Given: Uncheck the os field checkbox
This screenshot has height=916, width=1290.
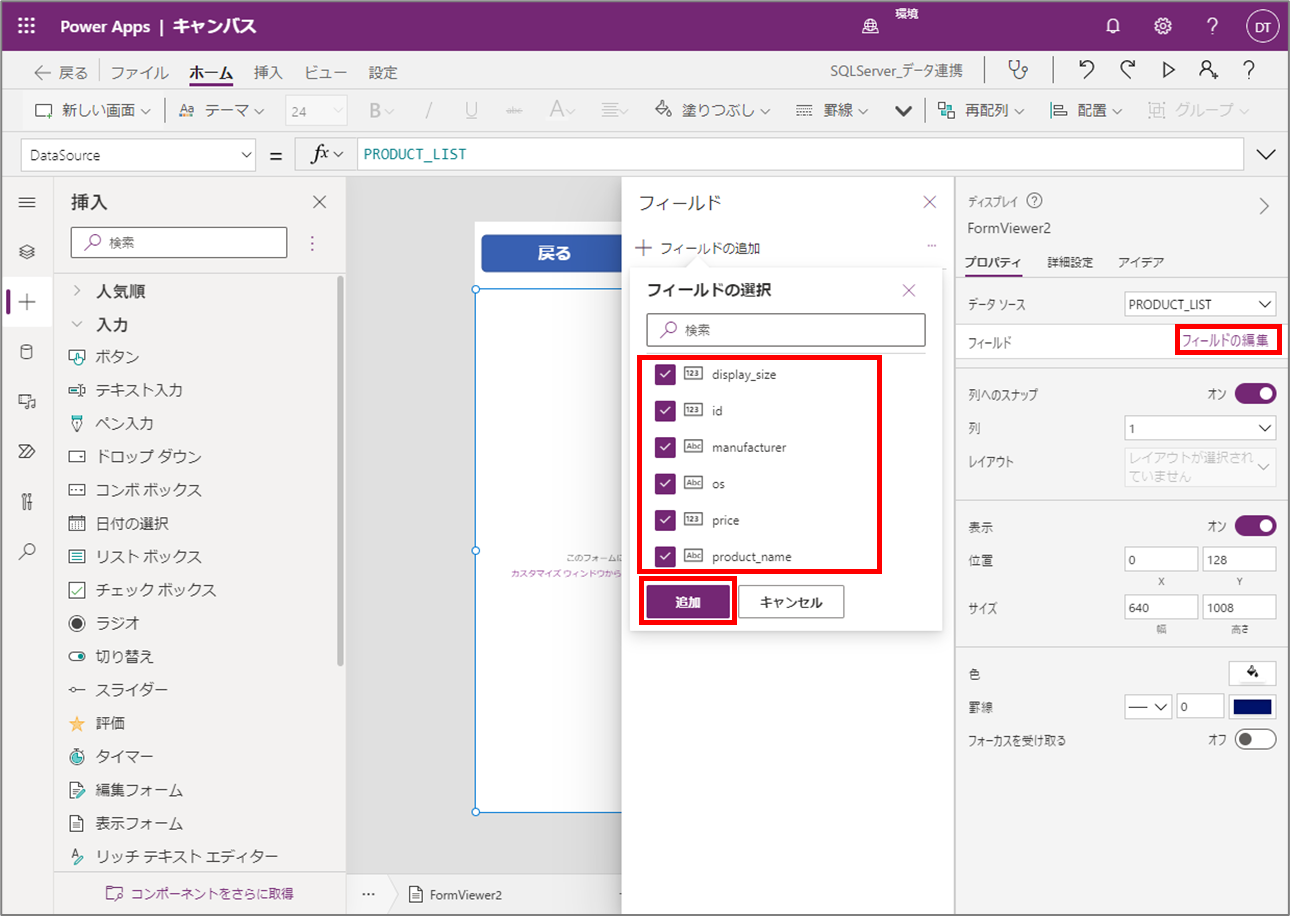Looking at the screenshot, I should [665, 483].
